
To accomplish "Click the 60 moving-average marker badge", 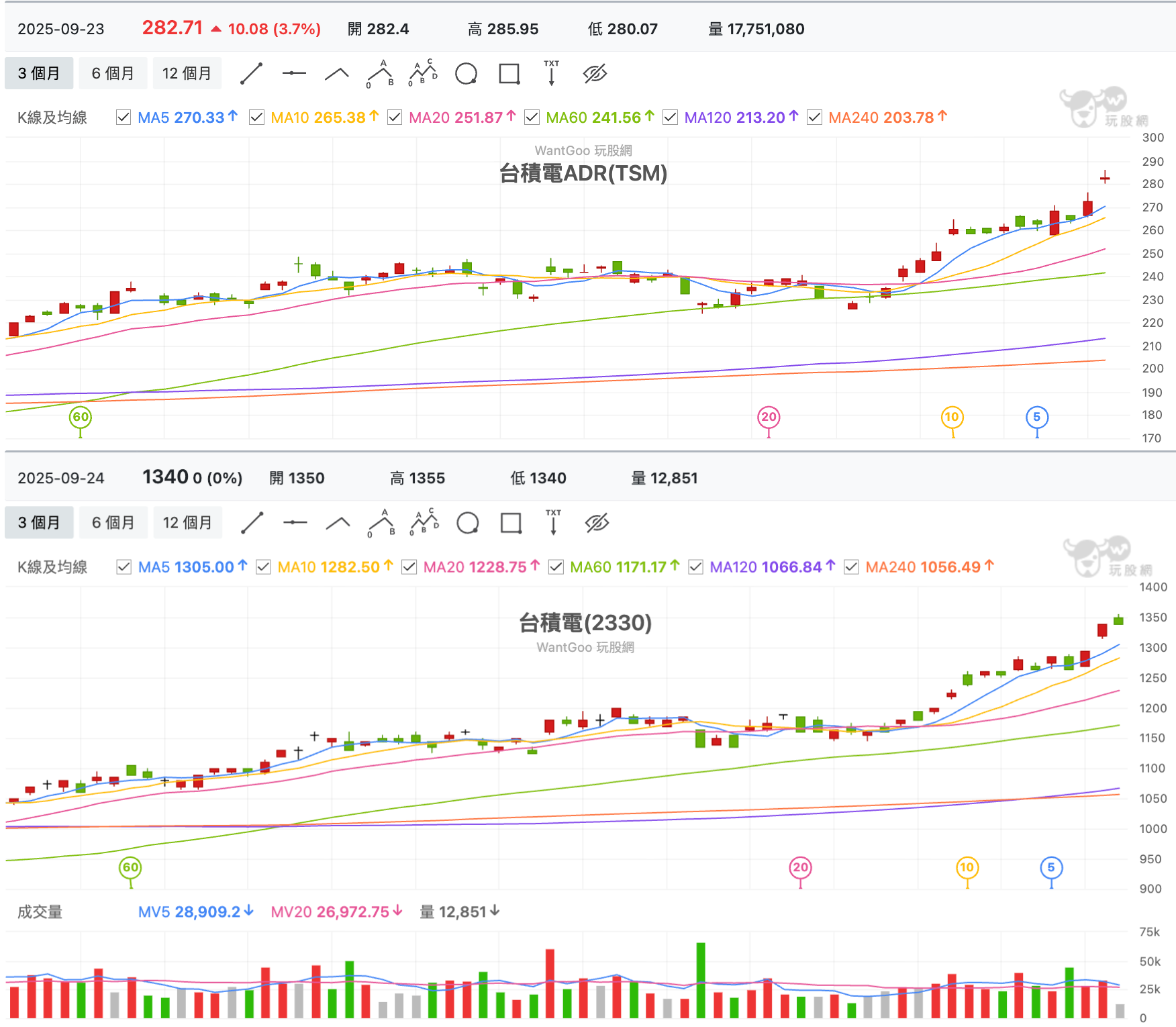I will (x=81, y=417).
